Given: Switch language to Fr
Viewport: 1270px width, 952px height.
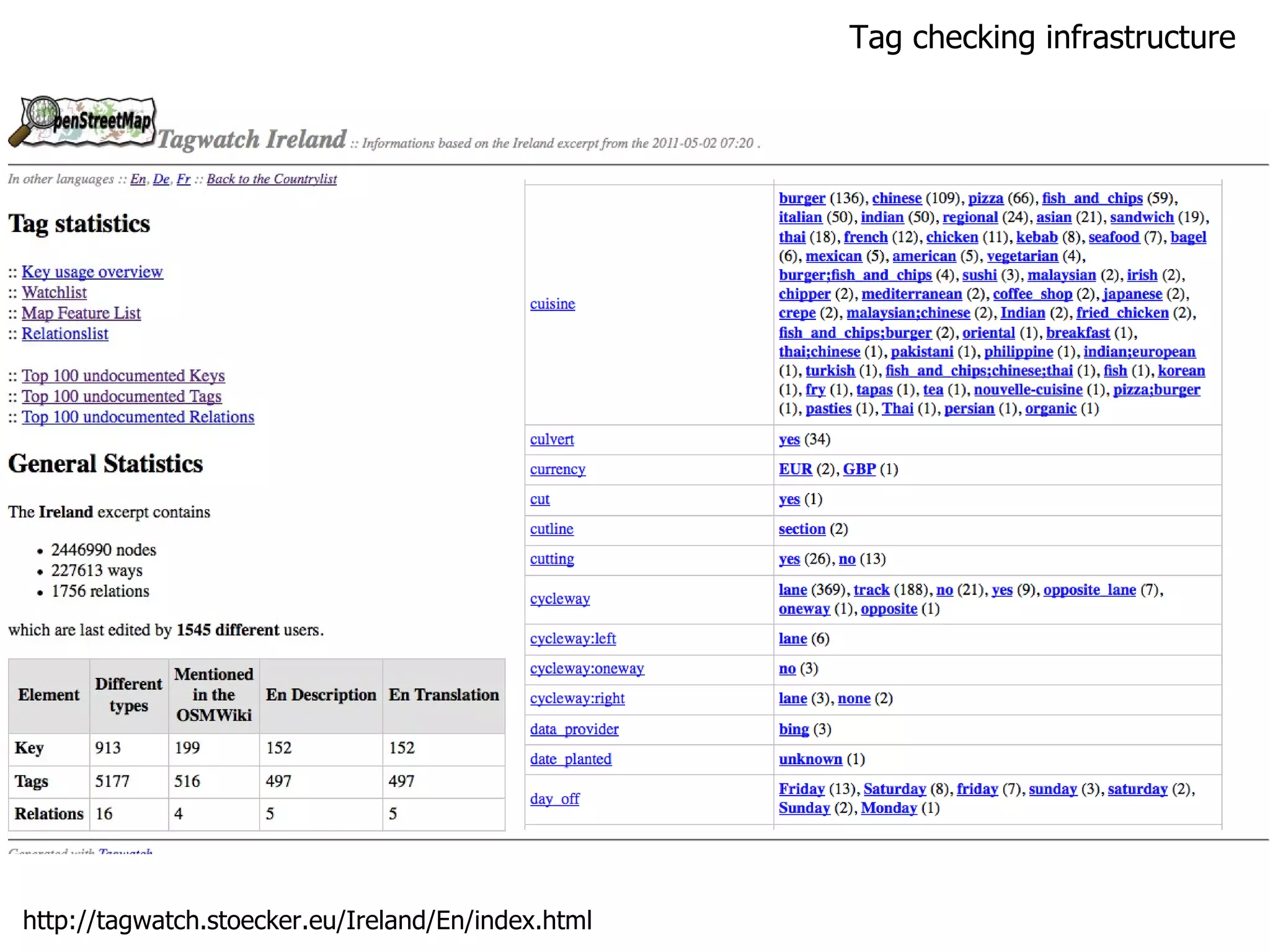Looking at the screenshot, I should [x=183, y=179].
